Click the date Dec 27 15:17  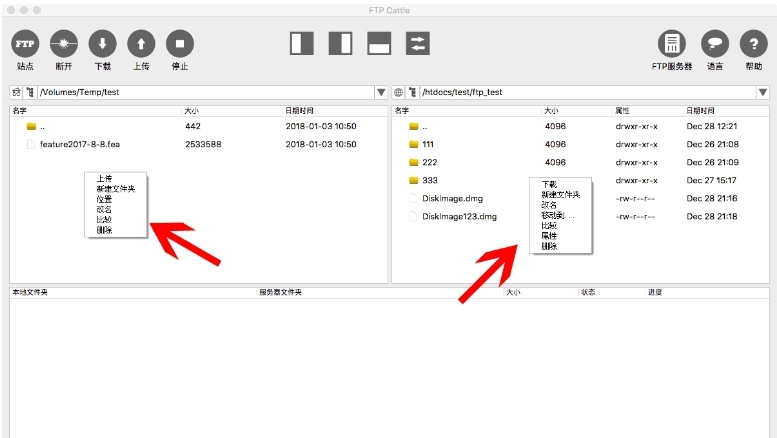712,180
